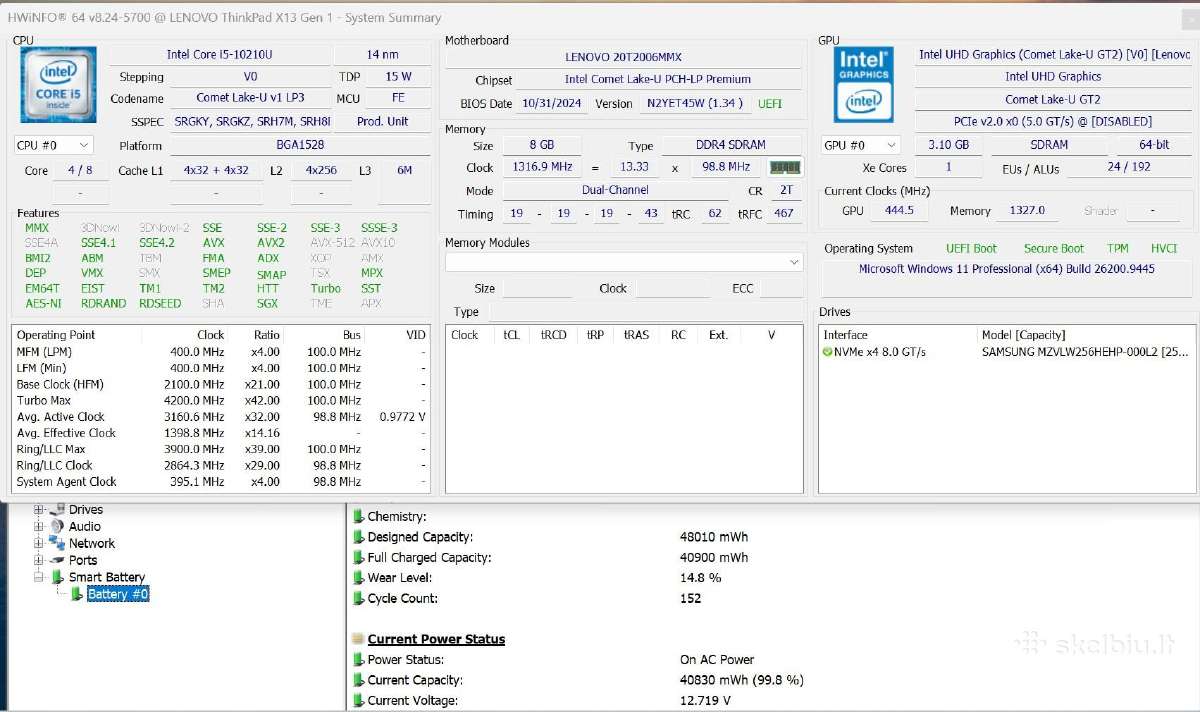Click the battery icon beside Designed Capacity
Screen dimensions: 1200x712
[x=358, y=537]
